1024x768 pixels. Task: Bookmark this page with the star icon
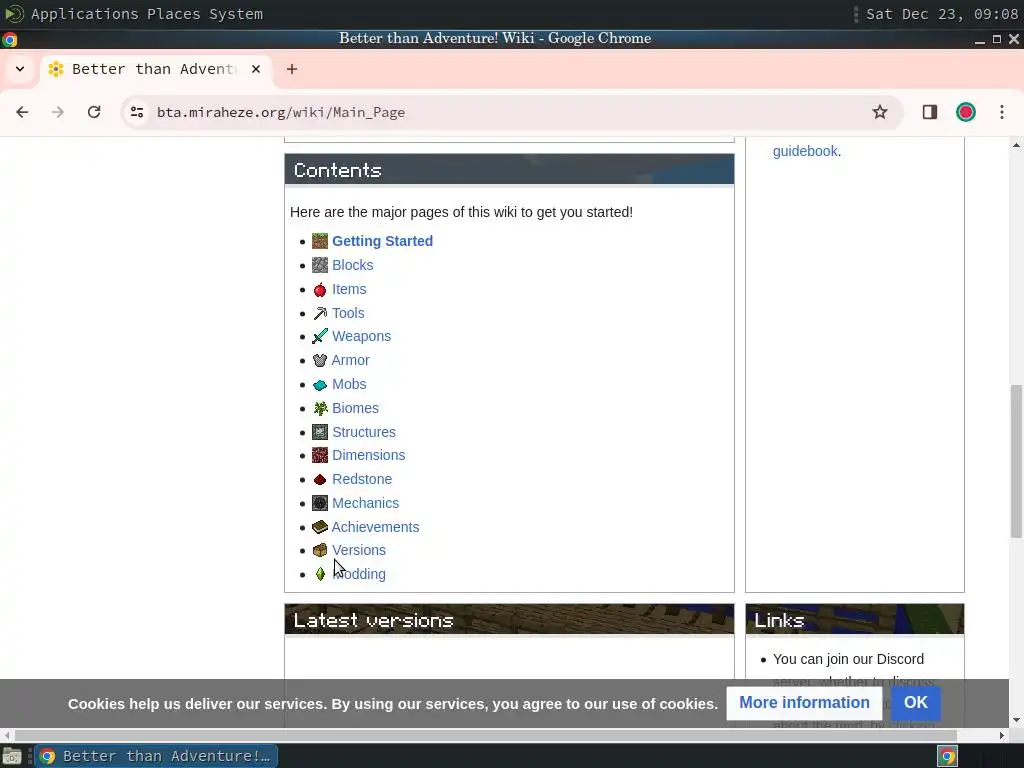pos(880,112)
